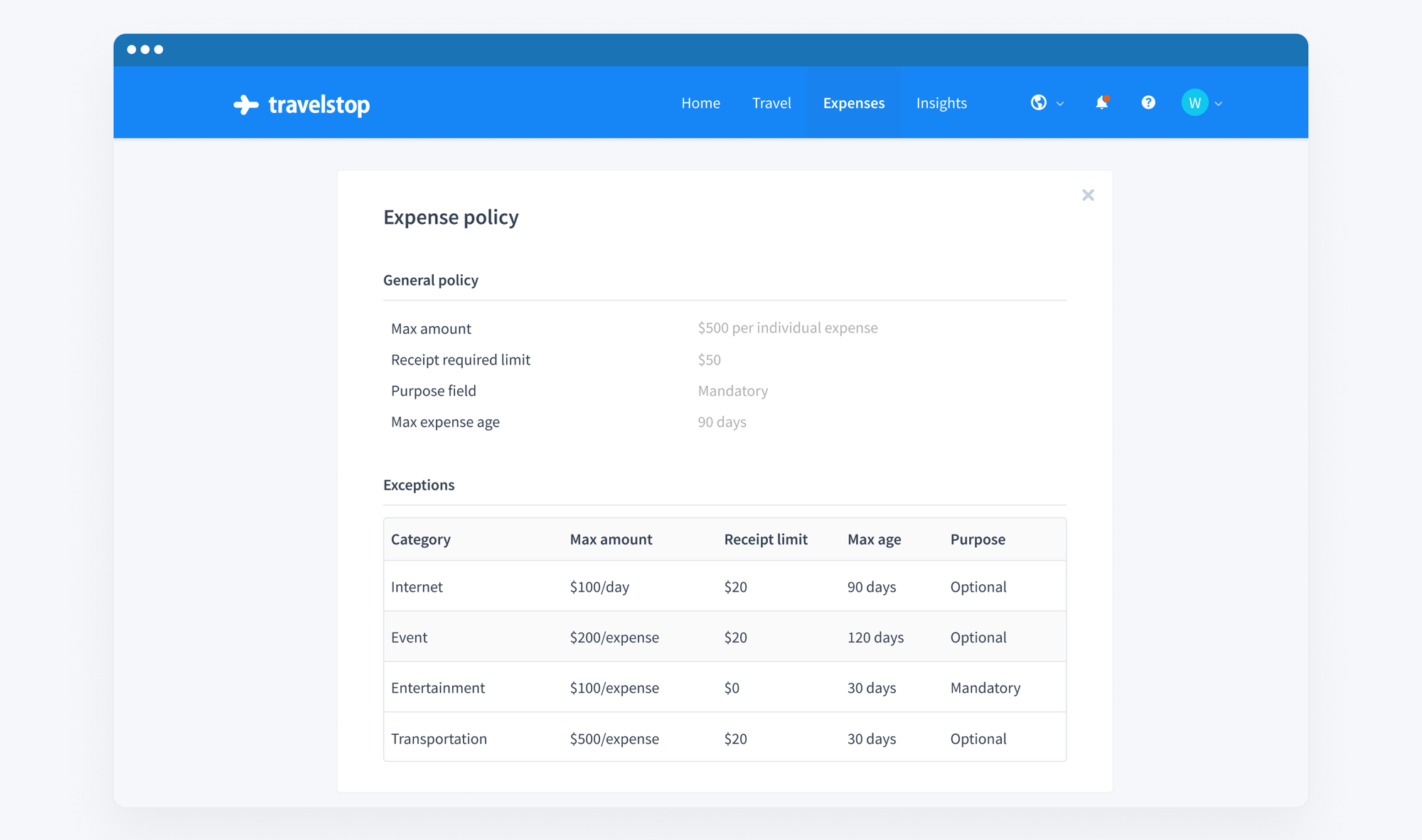
Task: Click the $200/expense amount cell
Action: [614, 637]
